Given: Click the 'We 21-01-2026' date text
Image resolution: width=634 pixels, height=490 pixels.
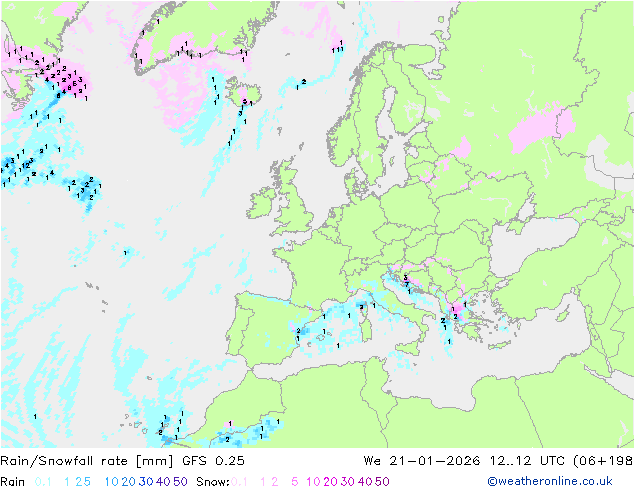Looking at the screenshot, I should coord(422,461).
